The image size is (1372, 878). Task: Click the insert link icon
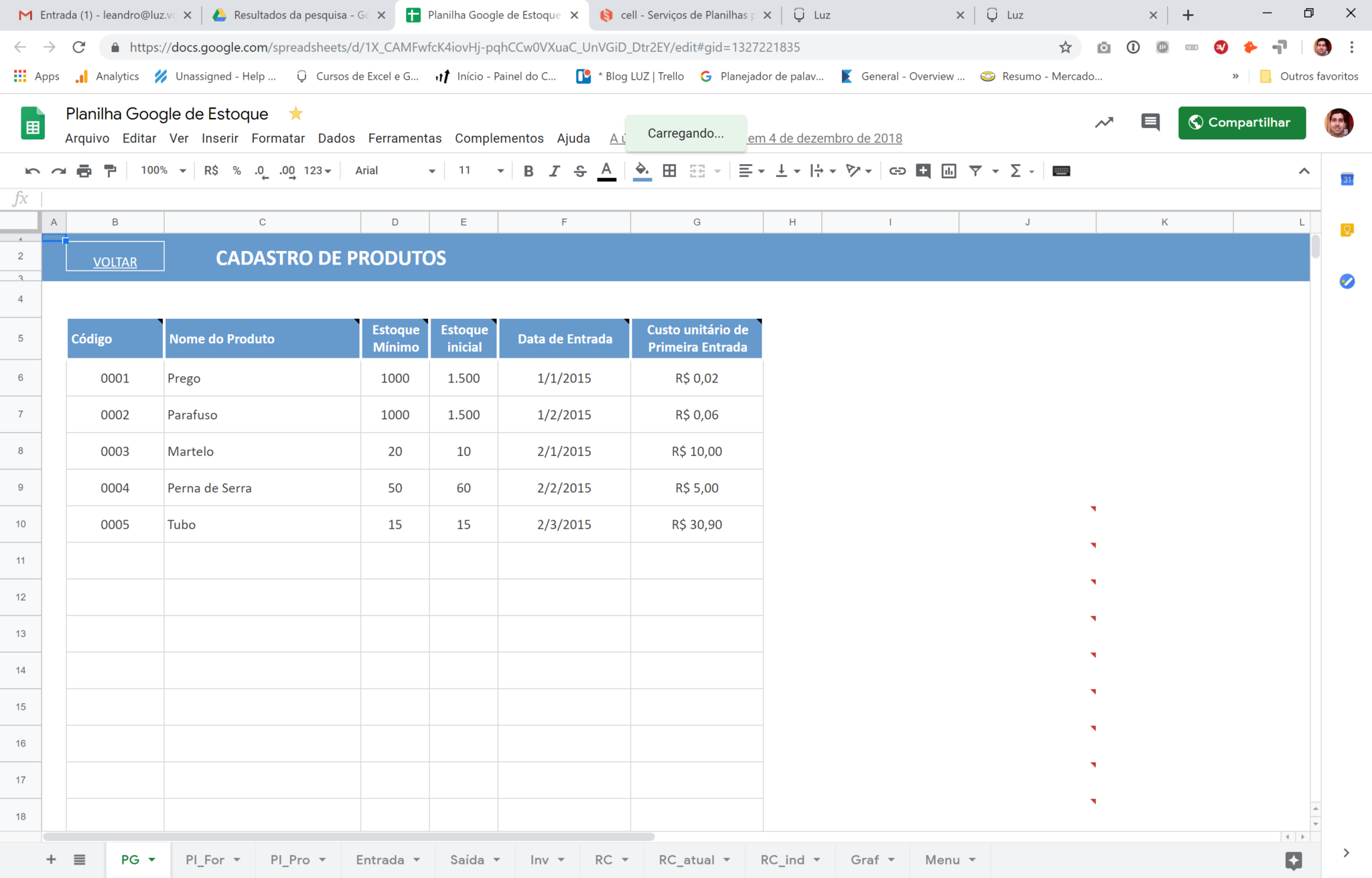click(x=897, y=171)
